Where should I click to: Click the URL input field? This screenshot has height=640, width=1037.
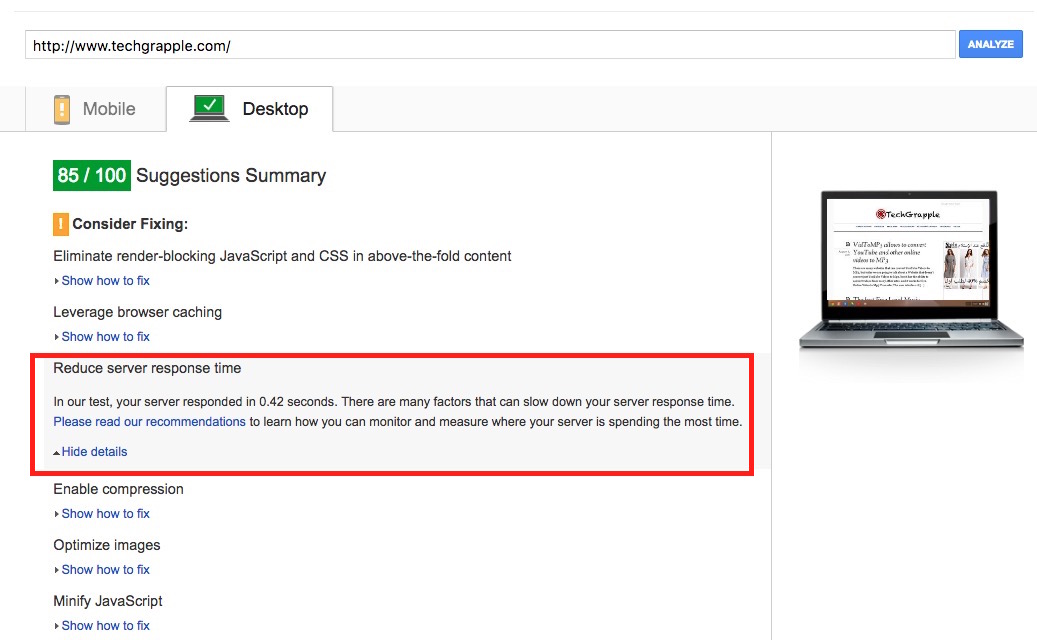[x=490, y=45]
